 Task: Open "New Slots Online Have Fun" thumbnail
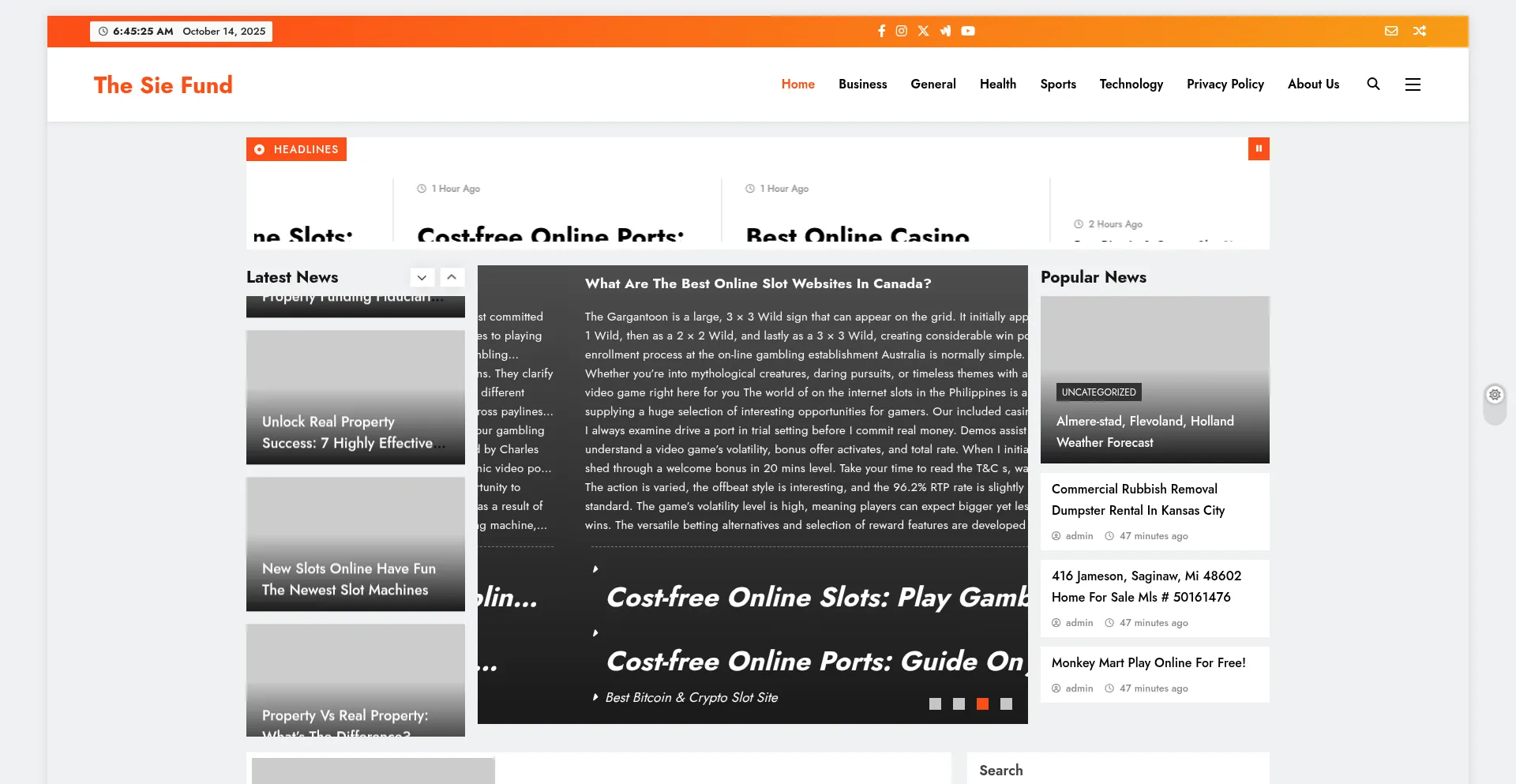tap(355, 544)
